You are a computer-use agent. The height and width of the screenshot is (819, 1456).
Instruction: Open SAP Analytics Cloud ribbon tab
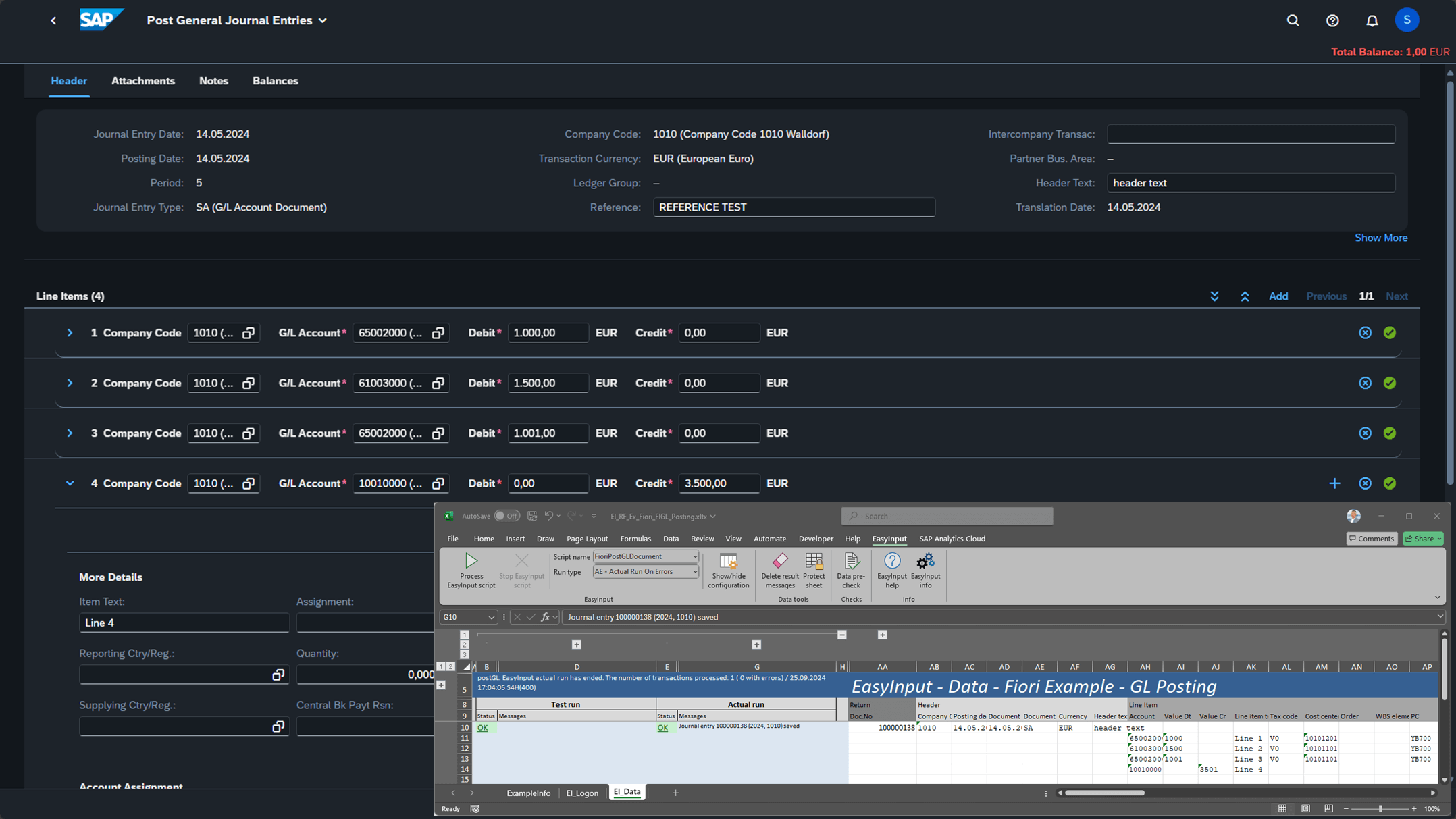952,539
